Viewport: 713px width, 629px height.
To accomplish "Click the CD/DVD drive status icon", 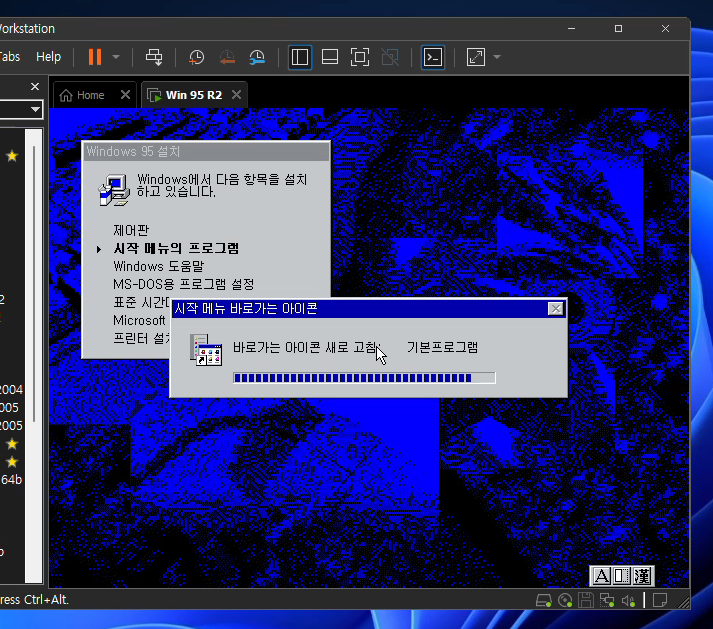I will [565, 600].
